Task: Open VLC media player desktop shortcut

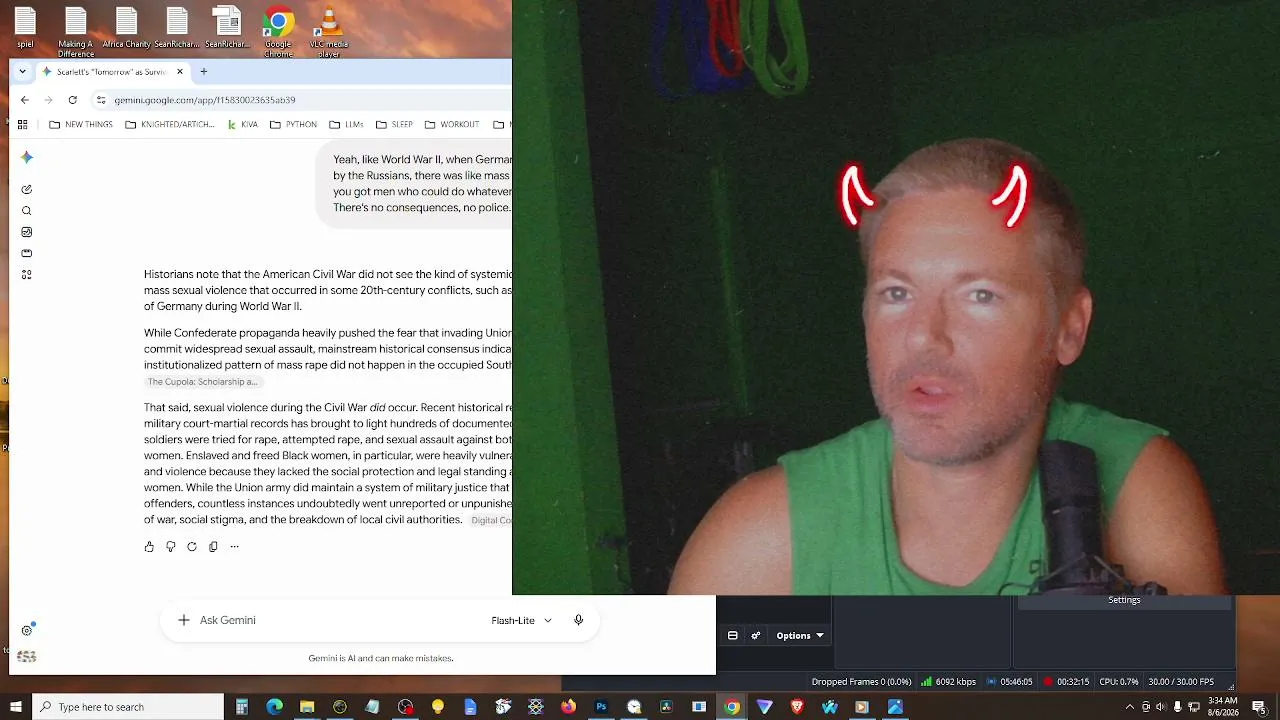Action: 329,31
